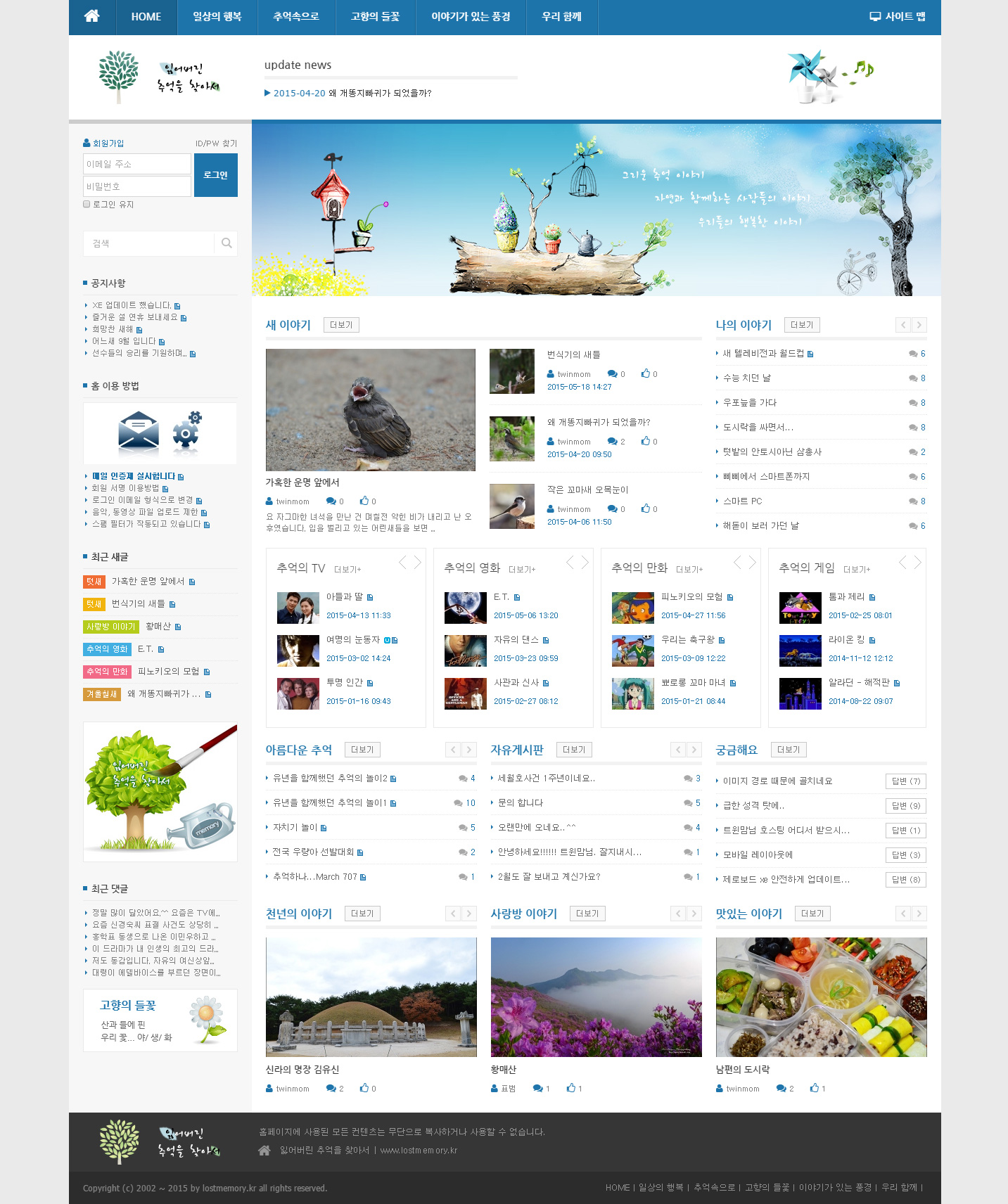The image size is (1008, 1204).
Task: Show previous items in 맛있는 이야기
Action: pyautogui.click(x=903, y=914)
